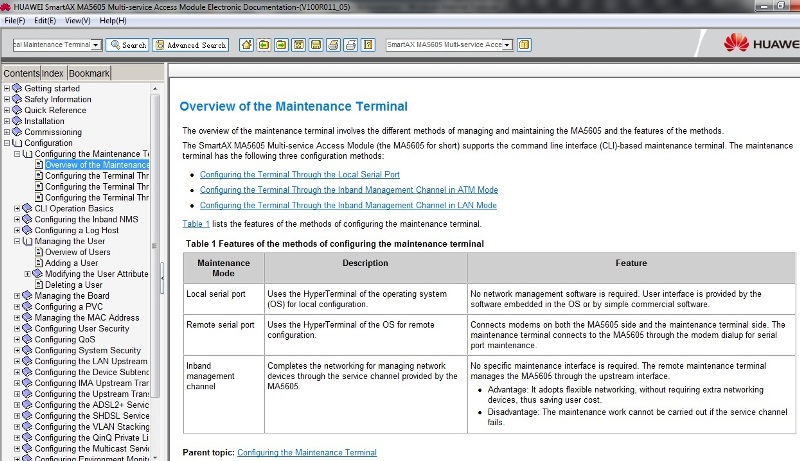Collapse the Configuration node
Image resolution: width=800 pixels, height=461 pixels.
click(x=7, y=143)
